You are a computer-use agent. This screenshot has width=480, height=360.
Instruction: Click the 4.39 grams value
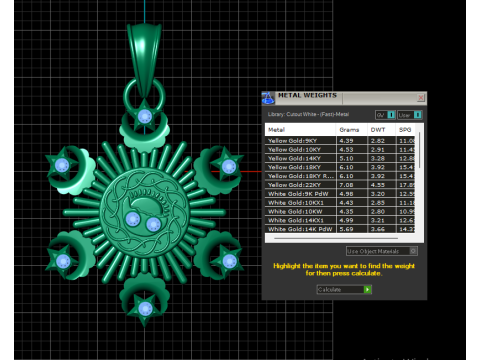[346, 141]
